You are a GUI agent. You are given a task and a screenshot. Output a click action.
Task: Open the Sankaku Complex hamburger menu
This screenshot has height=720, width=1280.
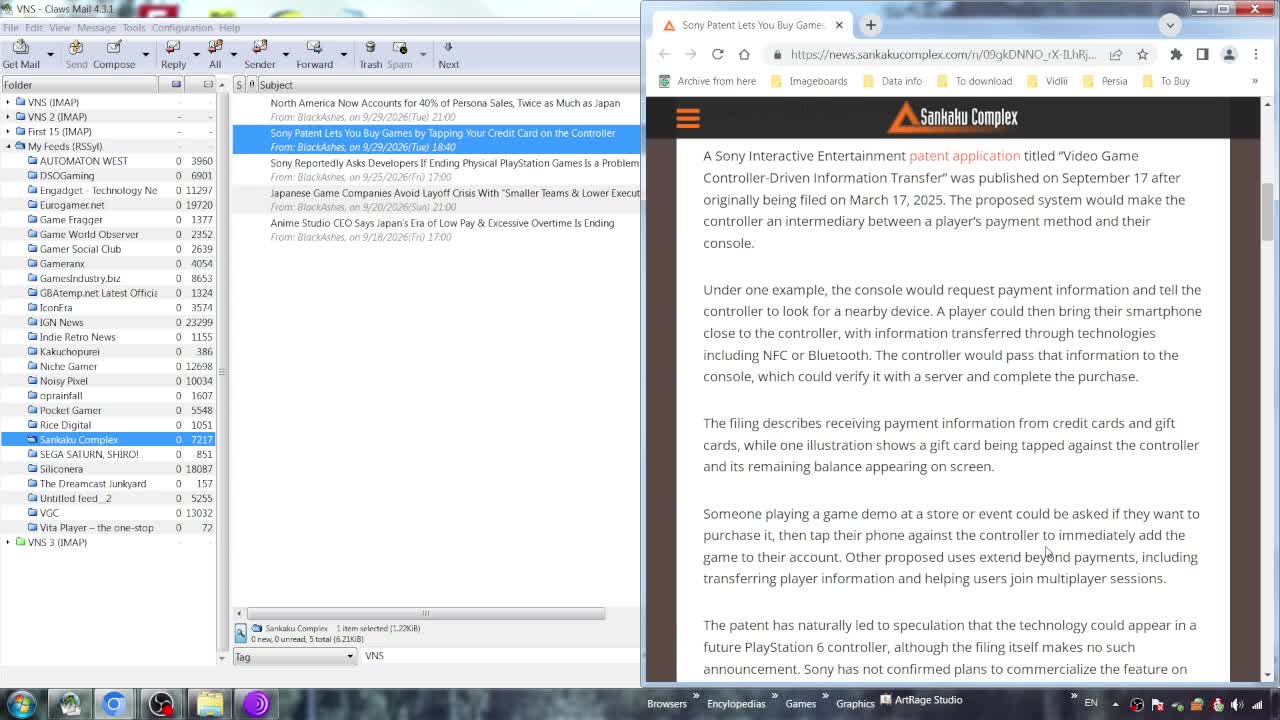click(687, 118)
